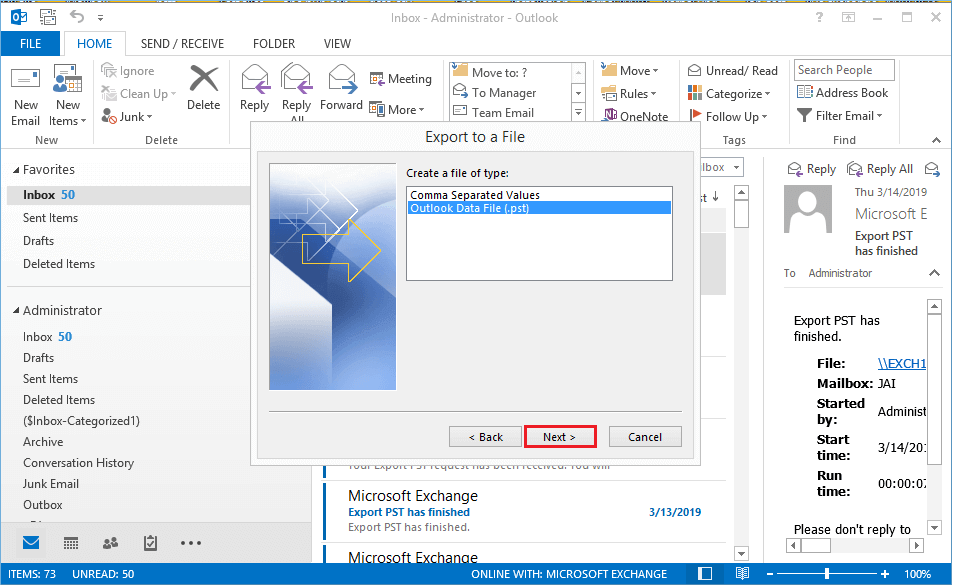
Task: Select the Team Email quick step
Action: [510, 113]
